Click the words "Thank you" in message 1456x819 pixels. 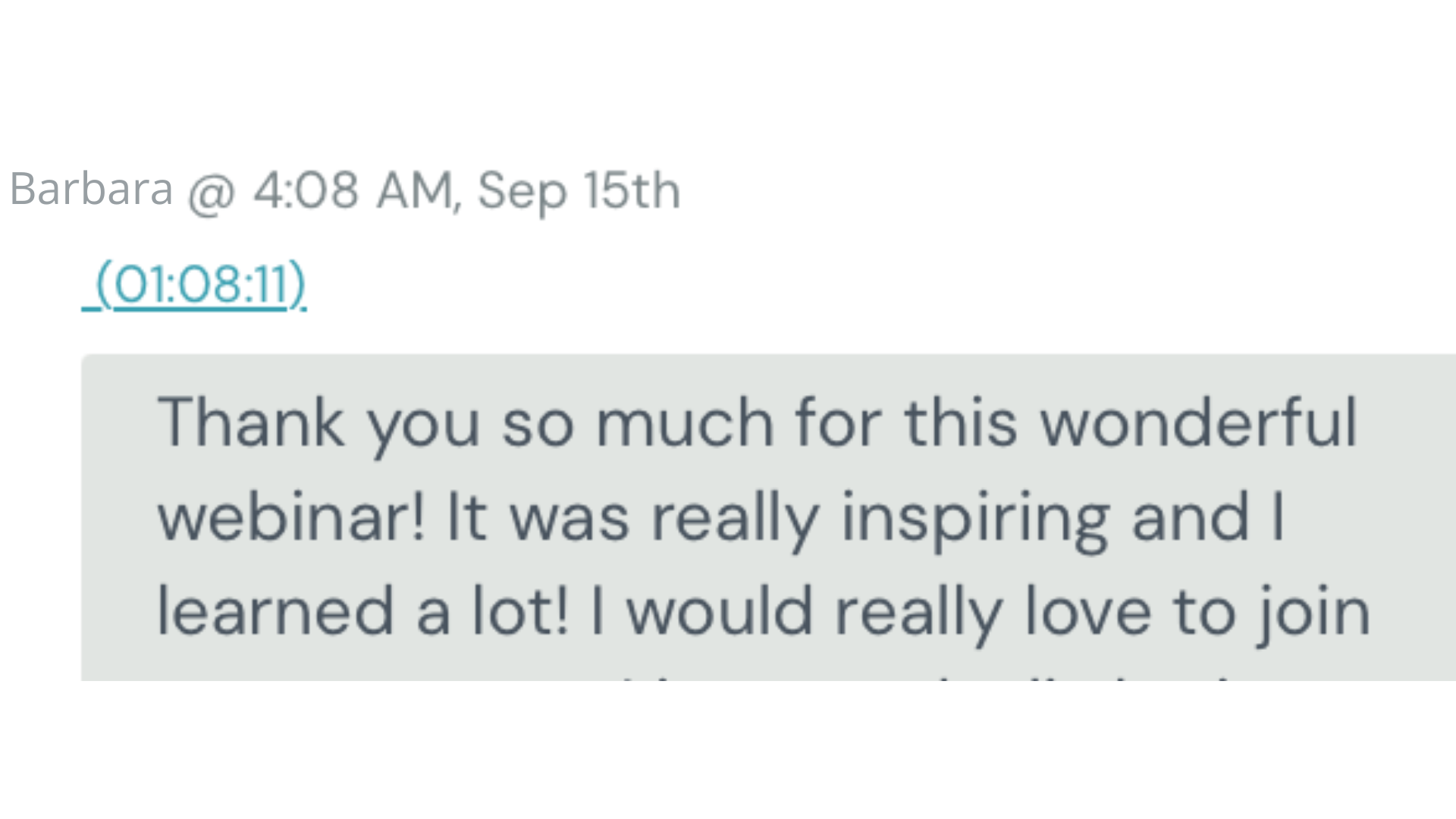(x=318, y=423)
